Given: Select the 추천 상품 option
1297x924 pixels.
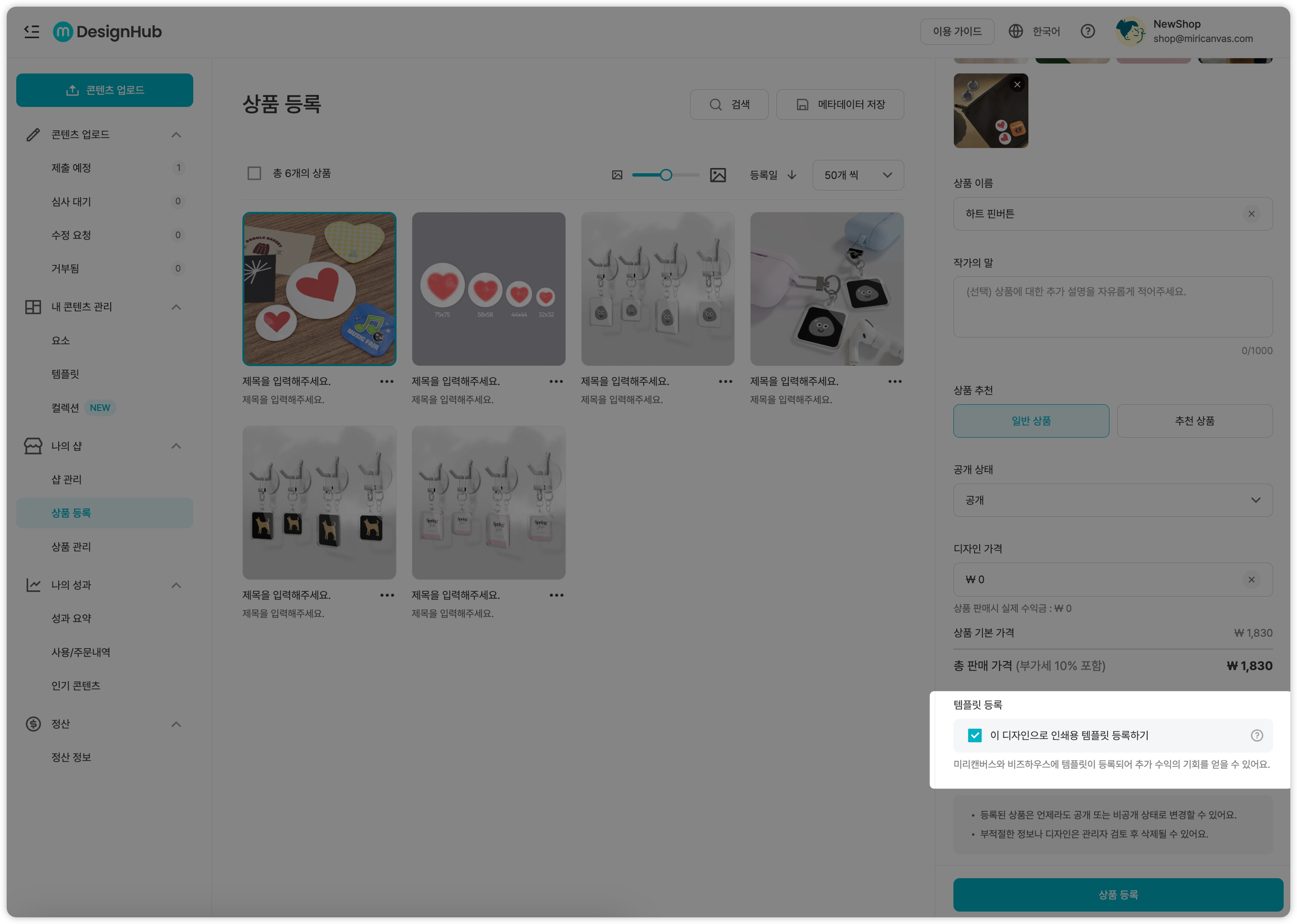Looking at the screenshot, I should (1194, 421).
